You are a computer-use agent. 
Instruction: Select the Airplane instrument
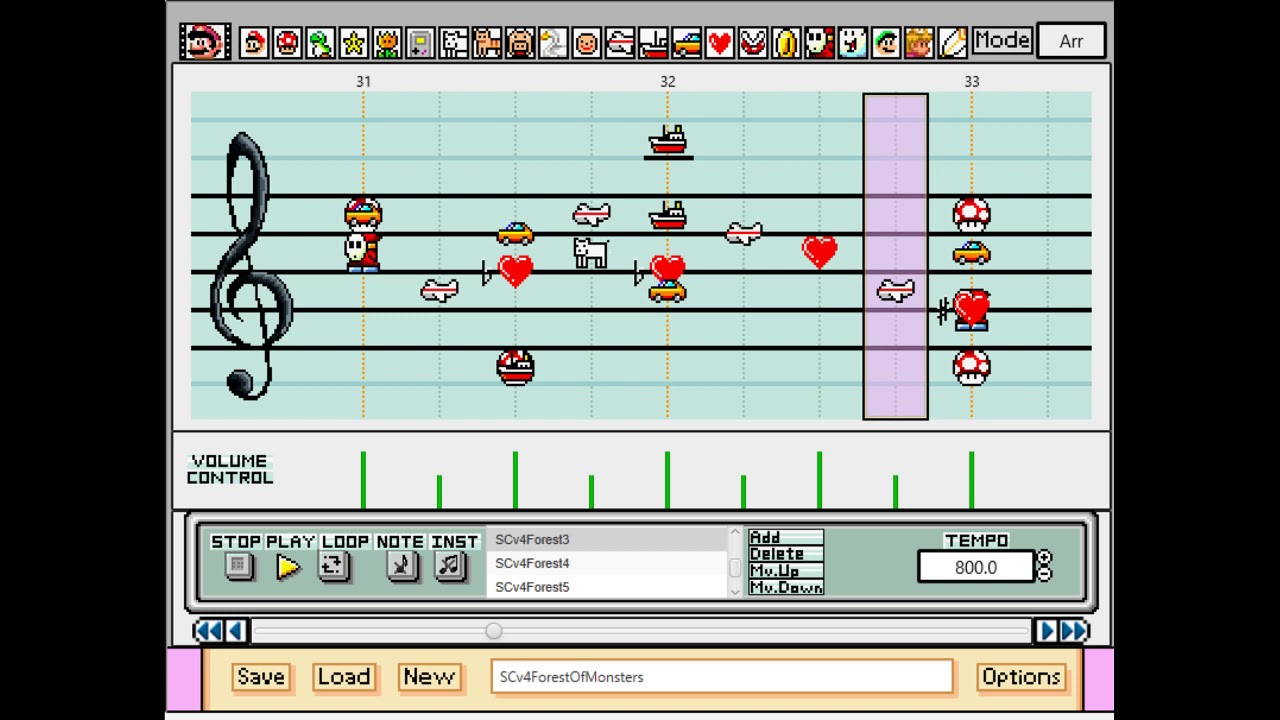(x=619, y=42)
